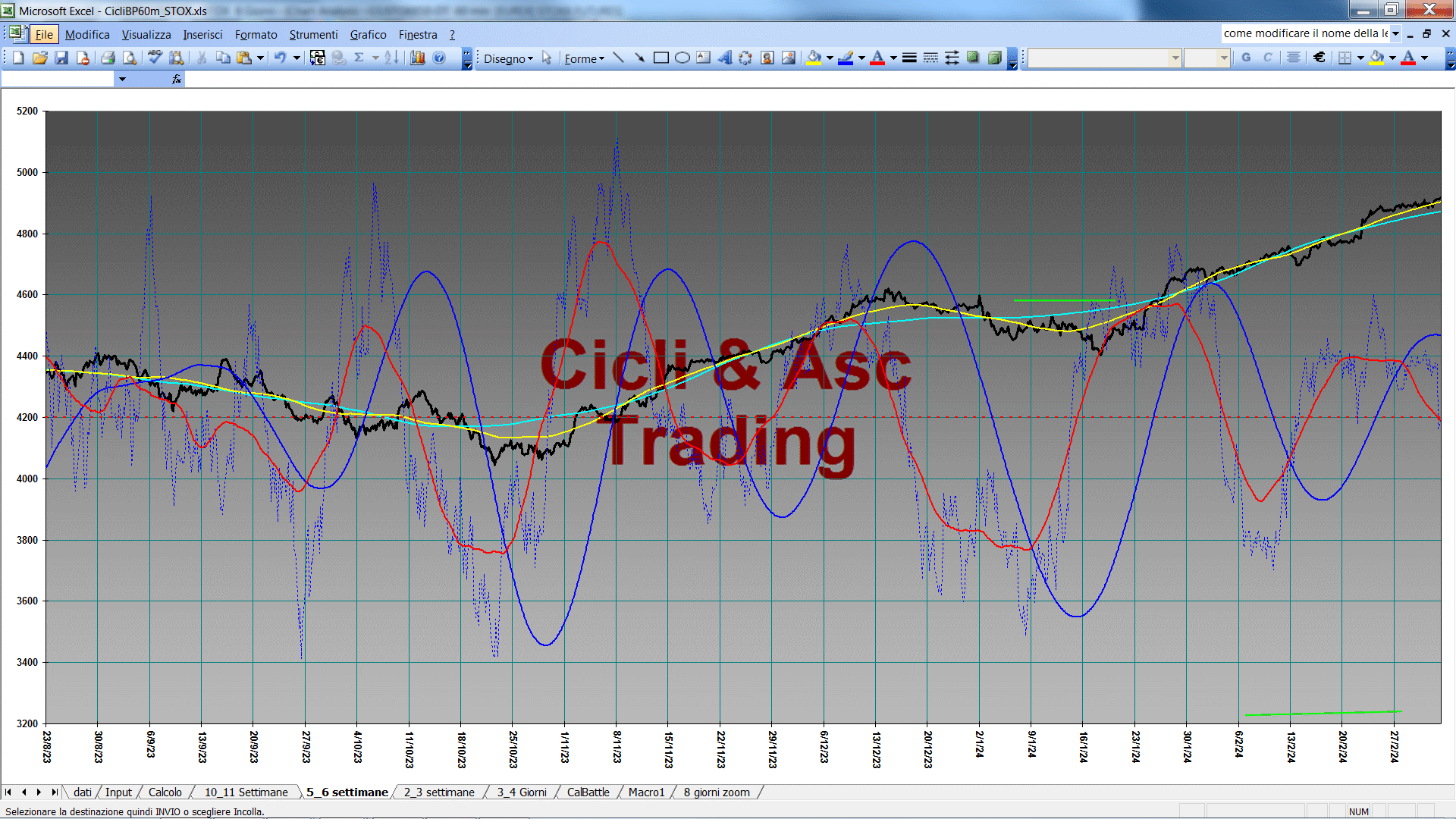Viewport: 1456px width, 819px height.
Task: Apply the shadow style
Action: [x=973, y=58]
